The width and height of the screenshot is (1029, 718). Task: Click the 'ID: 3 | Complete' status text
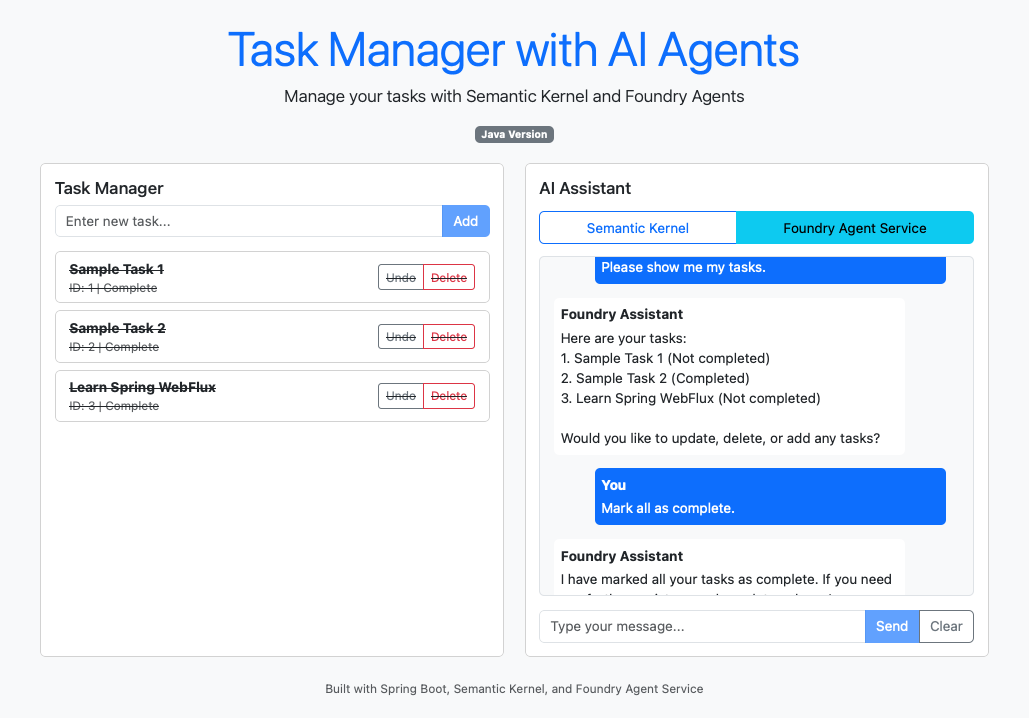pos(114,406)
